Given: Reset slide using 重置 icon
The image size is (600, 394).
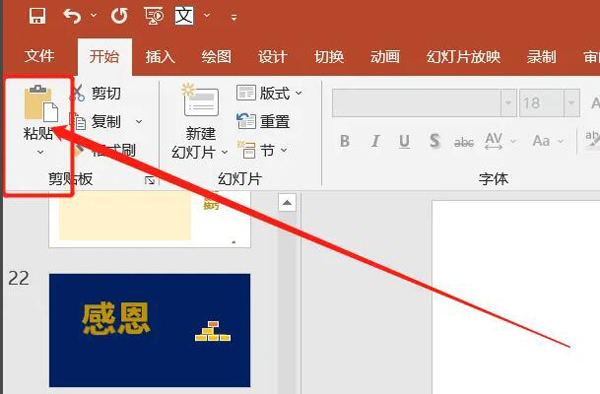Looking at the screenshot, I should (x=246, y=121).
